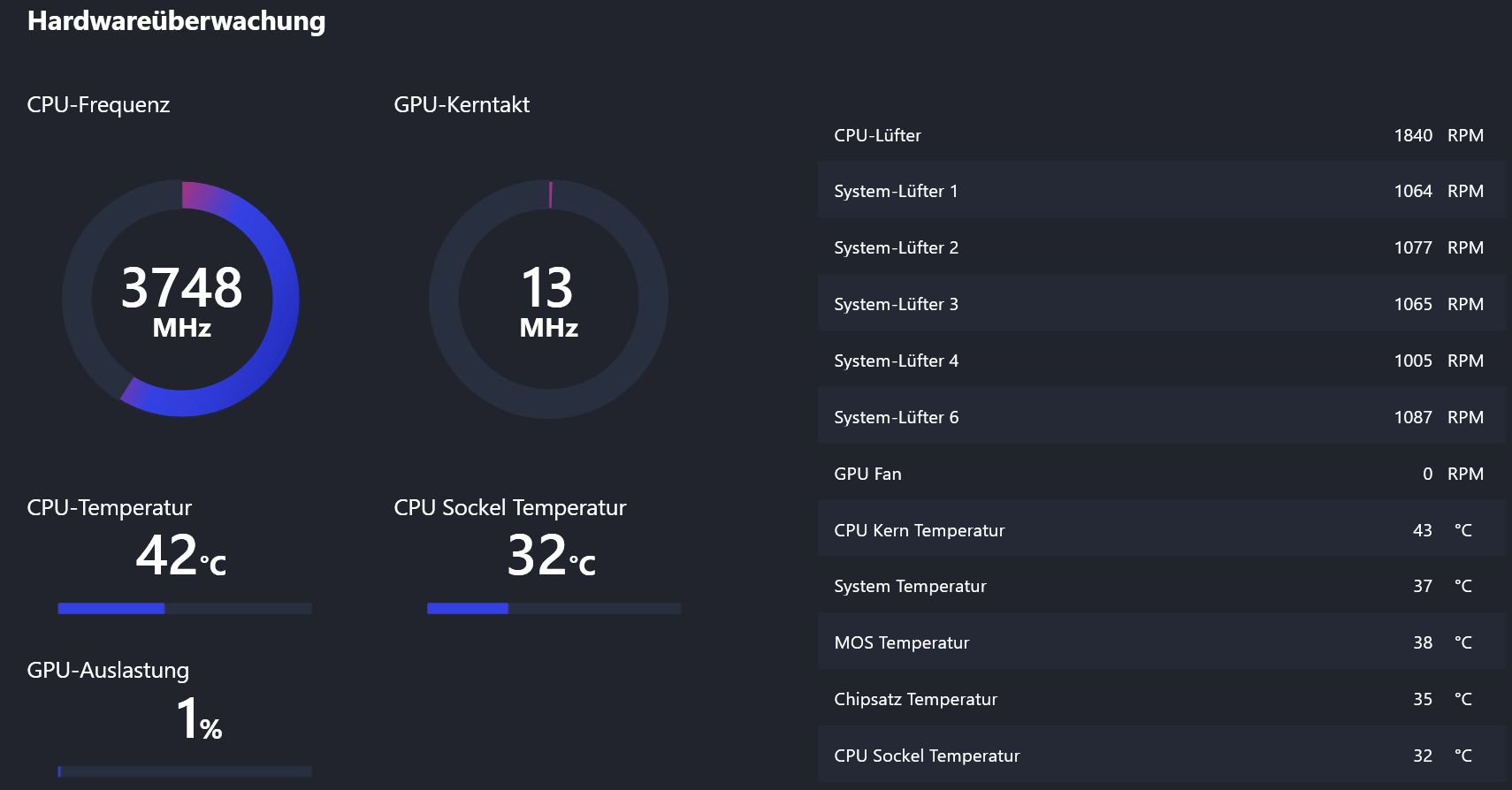Select the GPU Fan row
Viewport: 1512px width, 790px height.
pyautogui.click(x=1162, y=473)
